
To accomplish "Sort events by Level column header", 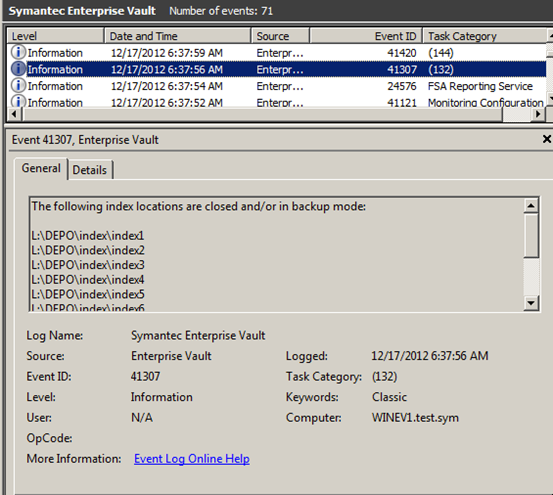I will pyautogui.click(x=55, y=36).
